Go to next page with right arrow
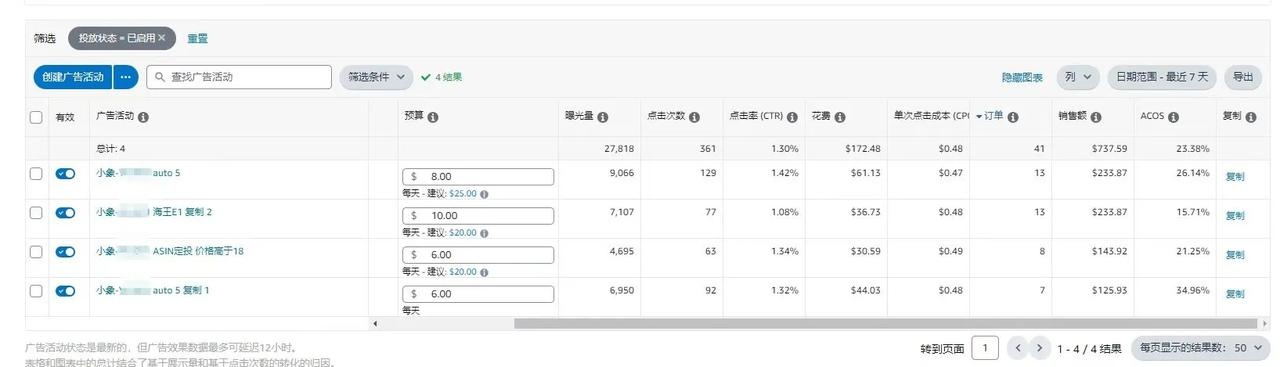This screenshot has width=1280, height=367. (x=1040, y=348)
